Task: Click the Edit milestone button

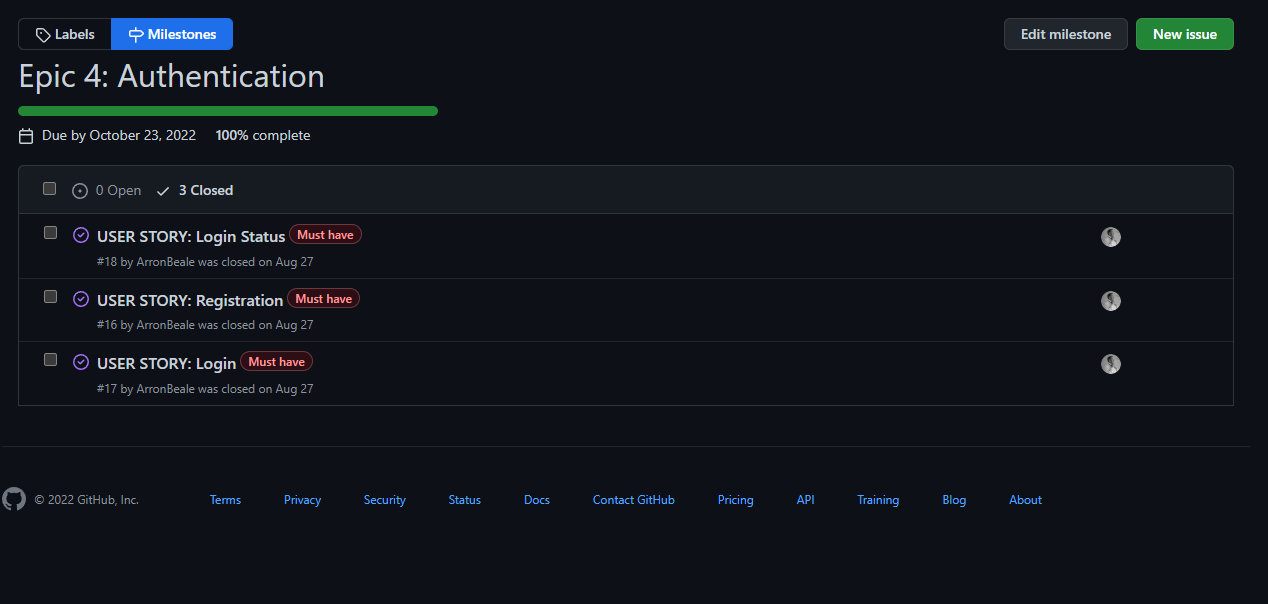Action: pyautogui.click(x=1066, y=34)
